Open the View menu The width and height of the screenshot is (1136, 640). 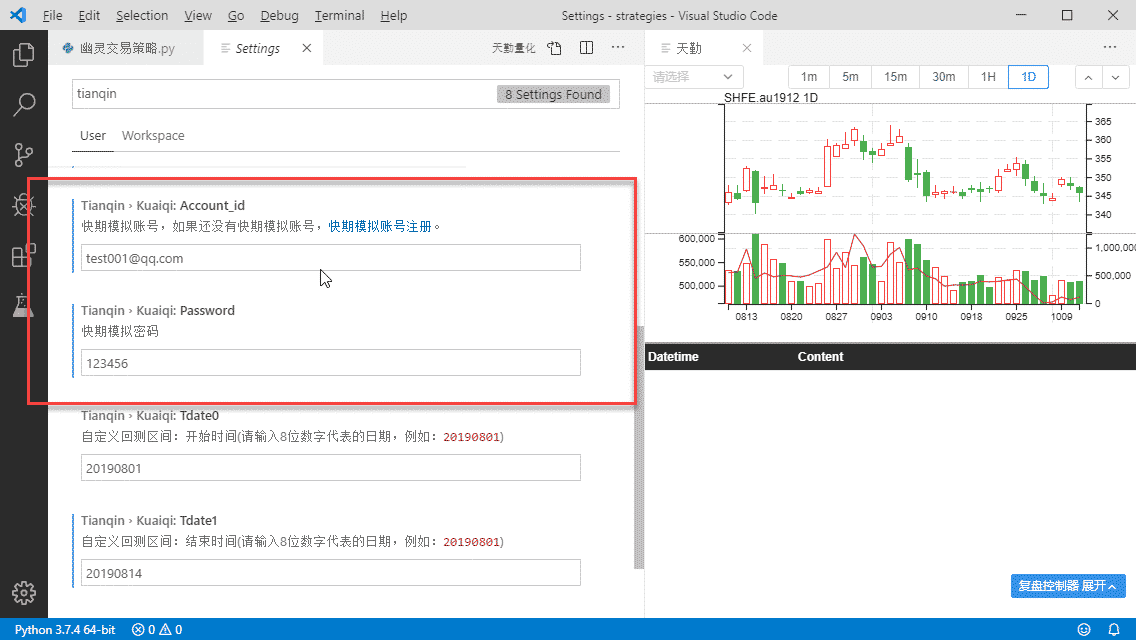[198, 15]
